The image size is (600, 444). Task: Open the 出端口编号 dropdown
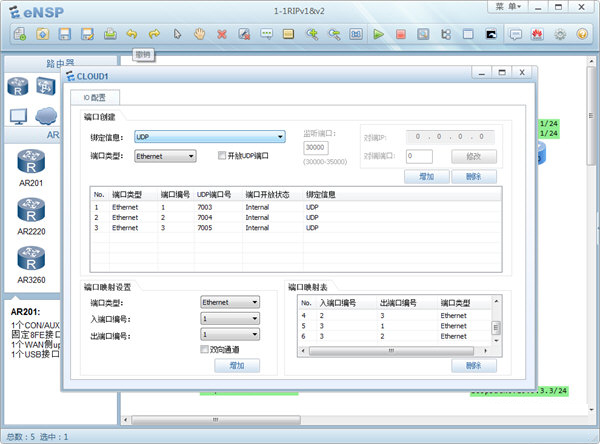point(230,335)
